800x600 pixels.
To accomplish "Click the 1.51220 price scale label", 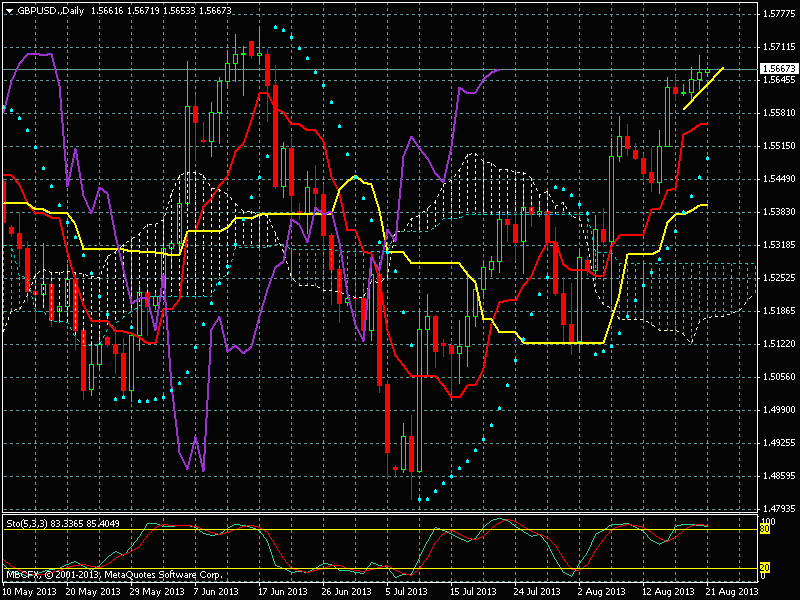I will tap(778, 344).
